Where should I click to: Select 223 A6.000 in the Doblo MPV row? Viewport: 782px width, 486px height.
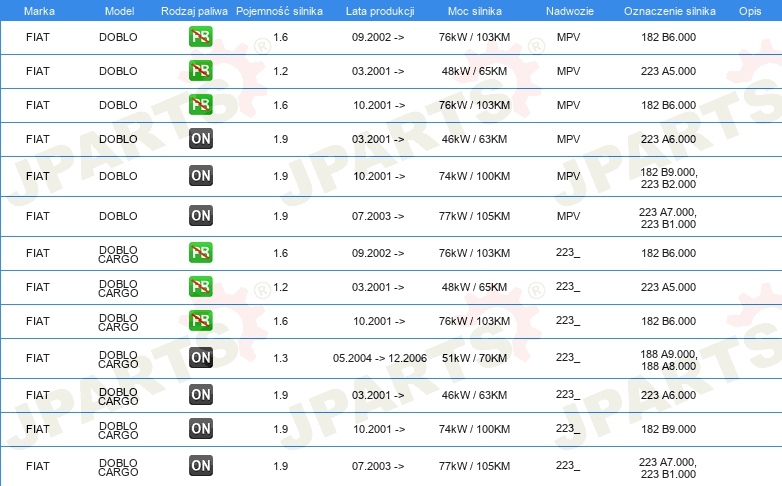coord(668,139)
